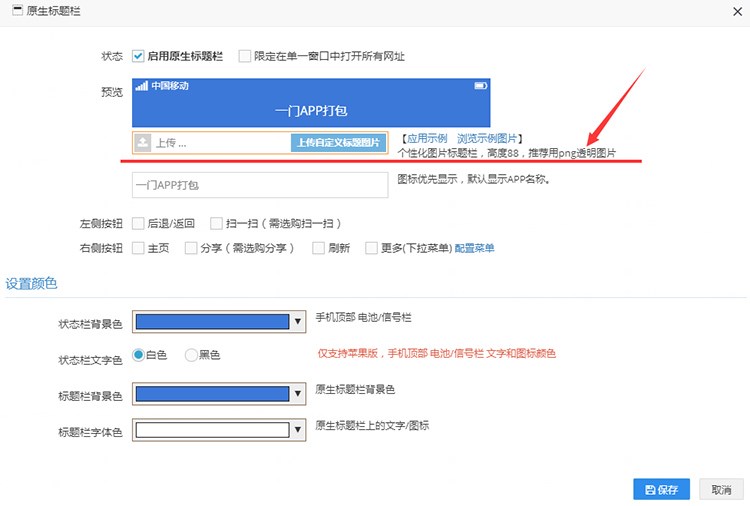This screenshot has height=506, width=750.
Task: Open the 标题栏字体色 dropdown arrow
Action: coord(298,429)
